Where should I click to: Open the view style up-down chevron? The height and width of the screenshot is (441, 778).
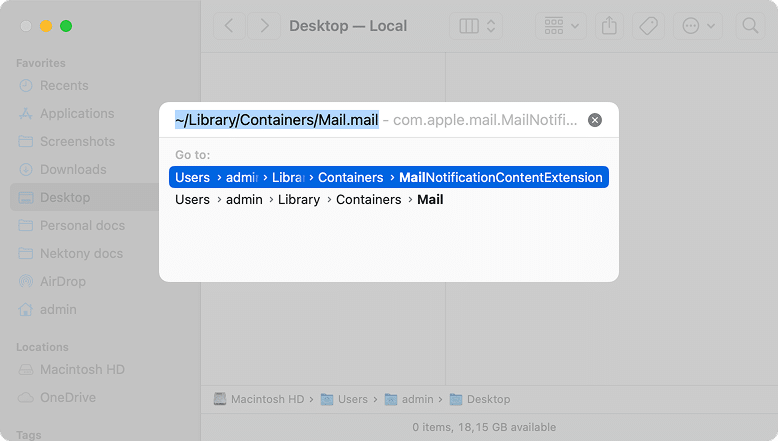click(x=491, y=26)
